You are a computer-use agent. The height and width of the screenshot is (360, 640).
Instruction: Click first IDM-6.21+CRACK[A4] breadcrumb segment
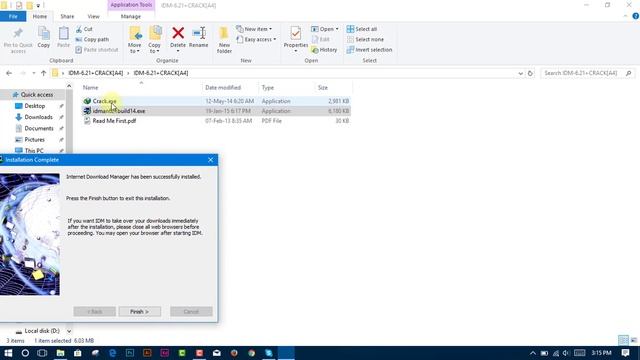point(96,73)
